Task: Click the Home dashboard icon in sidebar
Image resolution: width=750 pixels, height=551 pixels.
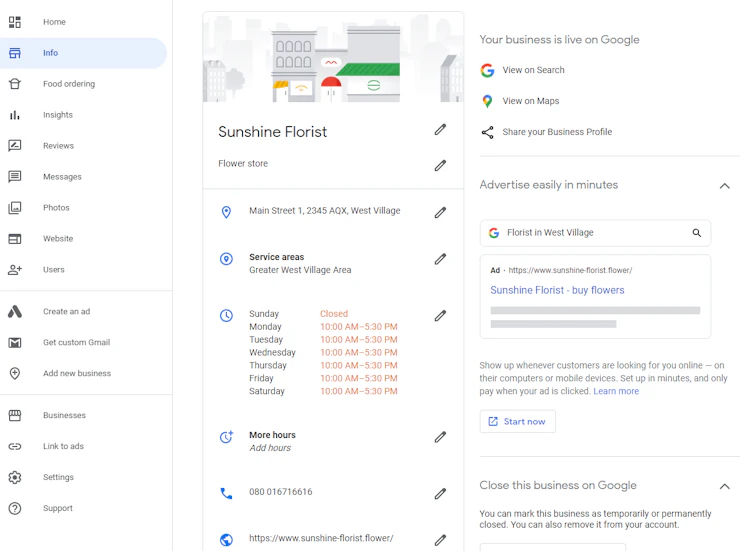Action: coord(15,22)
